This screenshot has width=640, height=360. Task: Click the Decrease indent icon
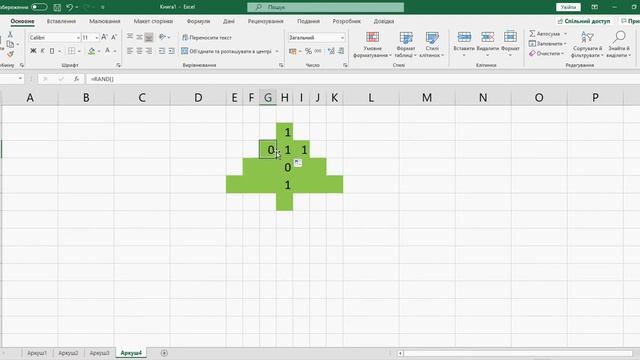point(162,51)
